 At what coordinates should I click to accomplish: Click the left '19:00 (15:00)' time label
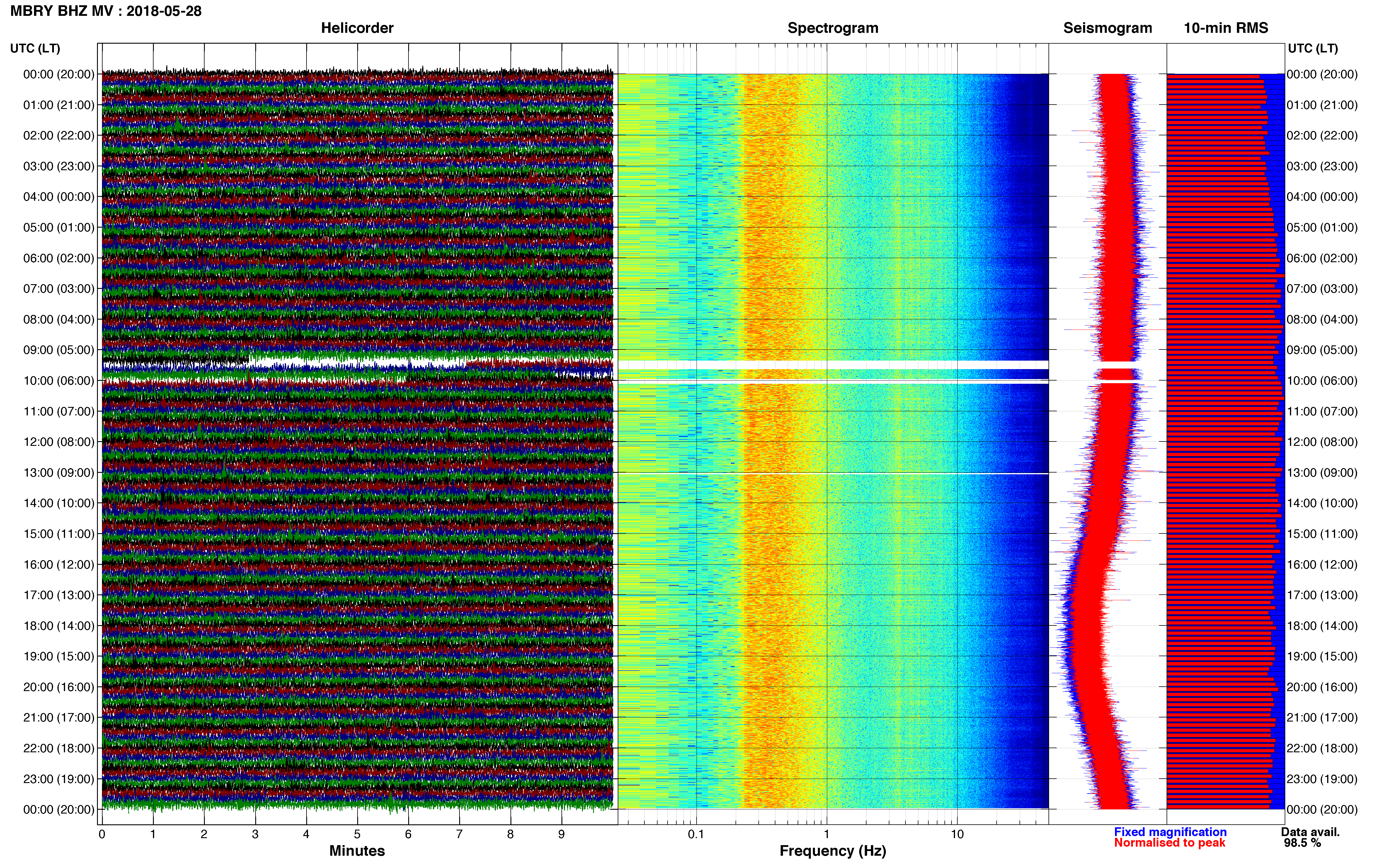point(59,657)
